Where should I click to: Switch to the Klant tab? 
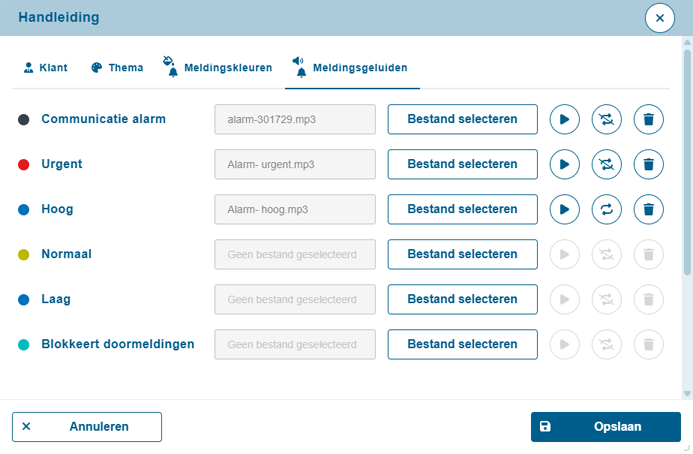46,68
